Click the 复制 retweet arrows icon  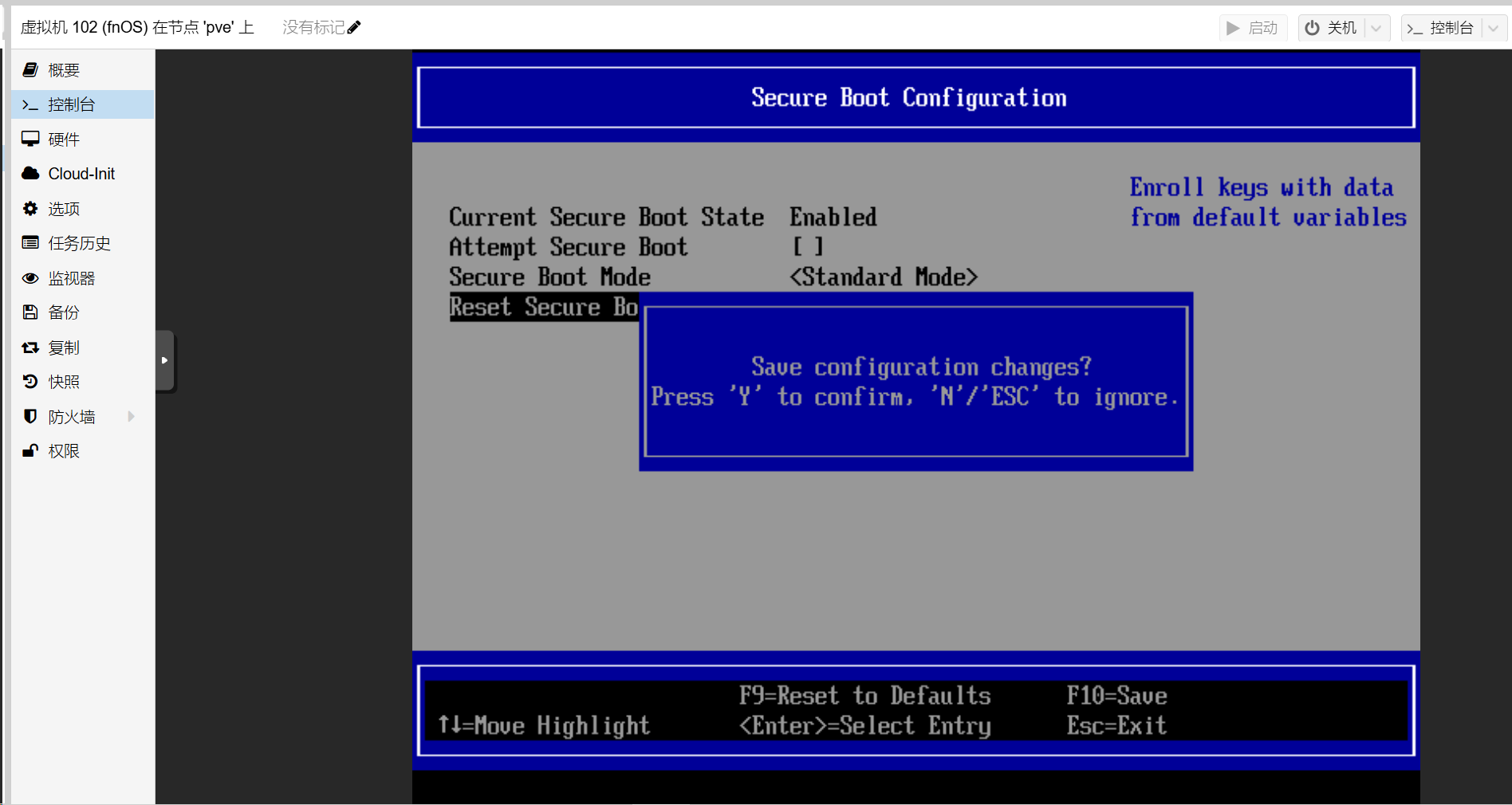point(30,348)
